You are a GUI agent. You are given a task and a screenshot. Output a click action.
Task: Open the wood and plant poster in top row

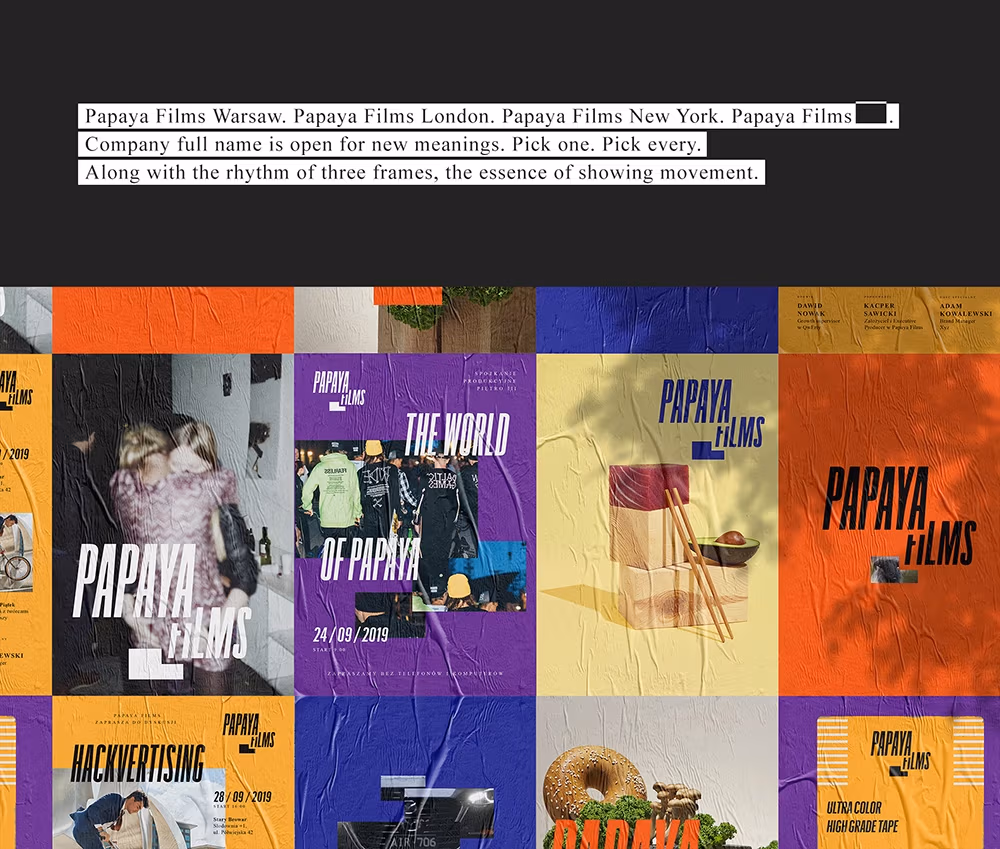pos(415,320)
